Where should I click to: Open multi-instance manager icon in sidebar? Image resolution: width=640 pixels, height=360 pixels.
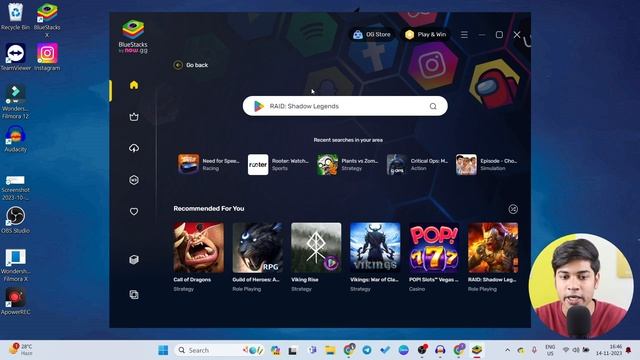pos(134,294)
